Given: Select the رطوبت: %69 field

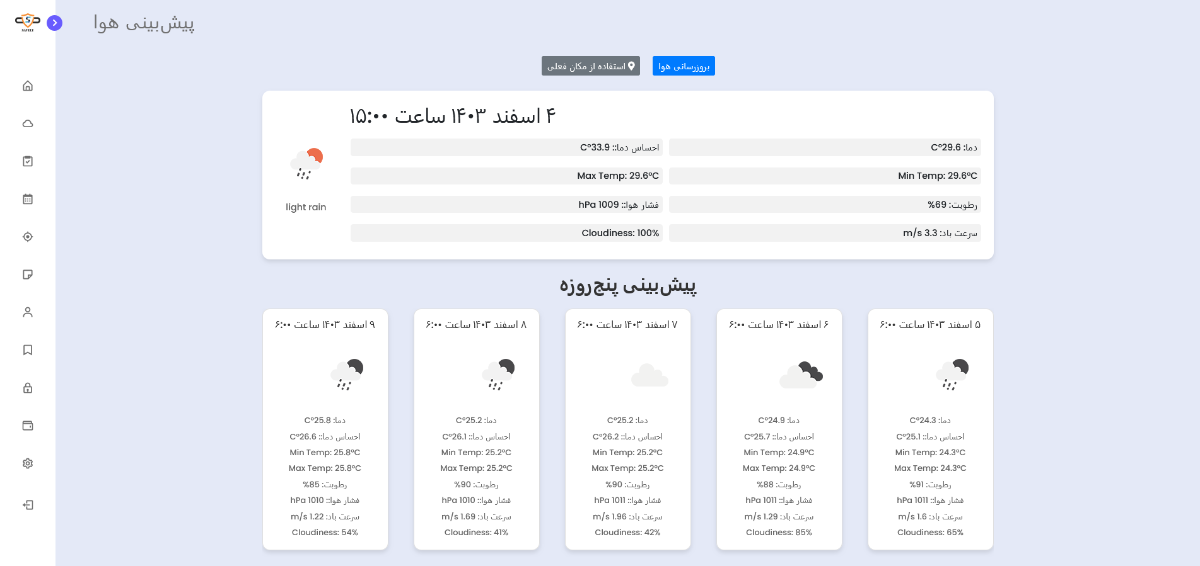Looking at the screenshot, I should click(825, 204).
